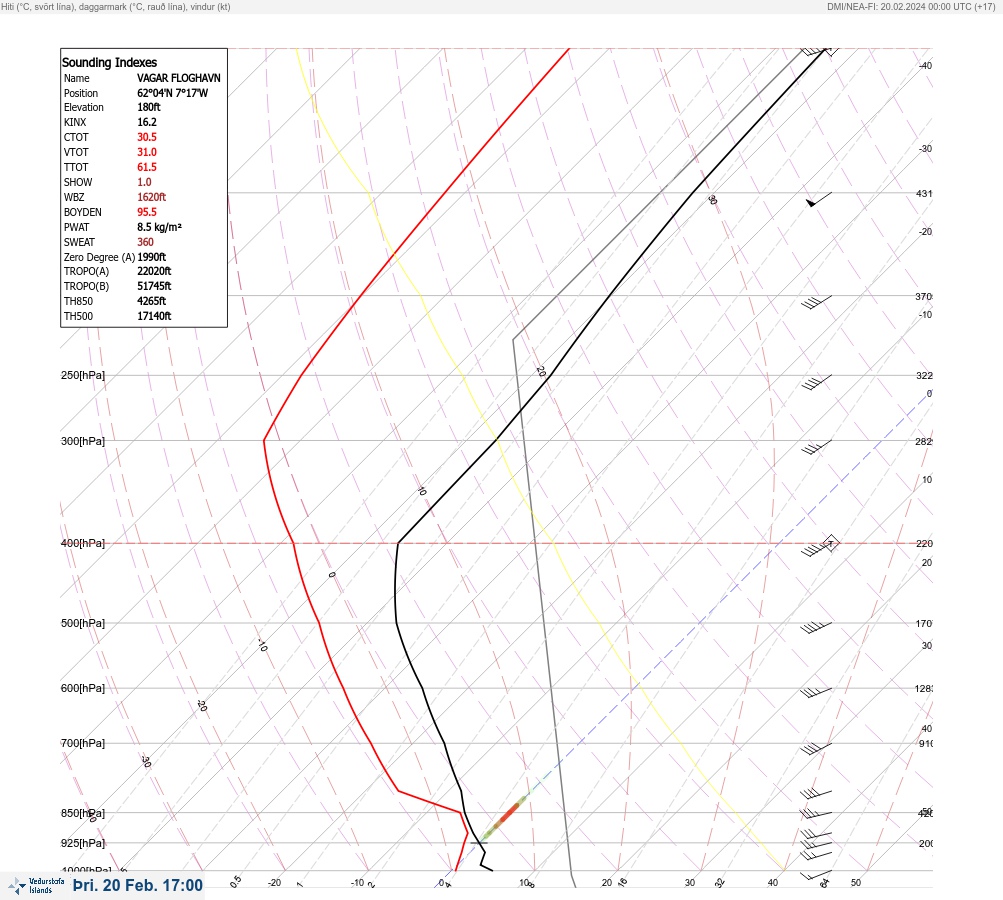The width and height of the screenshot is (1003, 900).
Task: Click the Vedurstofa Islands logo
Action: (x=36, y=885)
